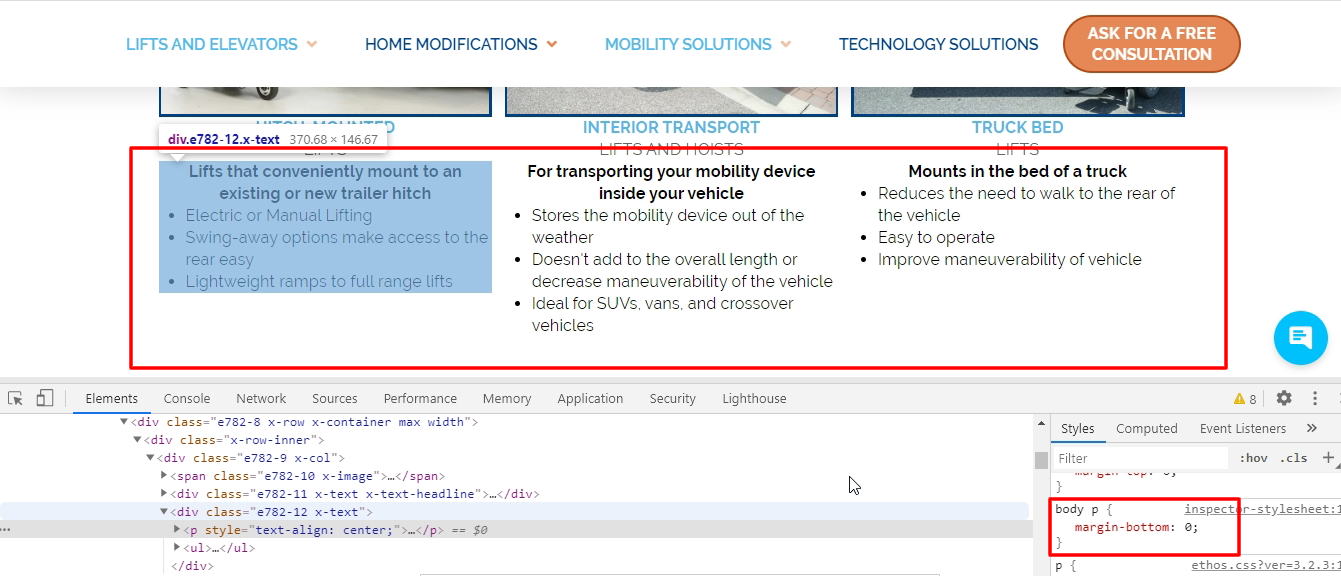Expand the centered p element node
This screenshot has height=576, width=1341.
pos(178,530)
